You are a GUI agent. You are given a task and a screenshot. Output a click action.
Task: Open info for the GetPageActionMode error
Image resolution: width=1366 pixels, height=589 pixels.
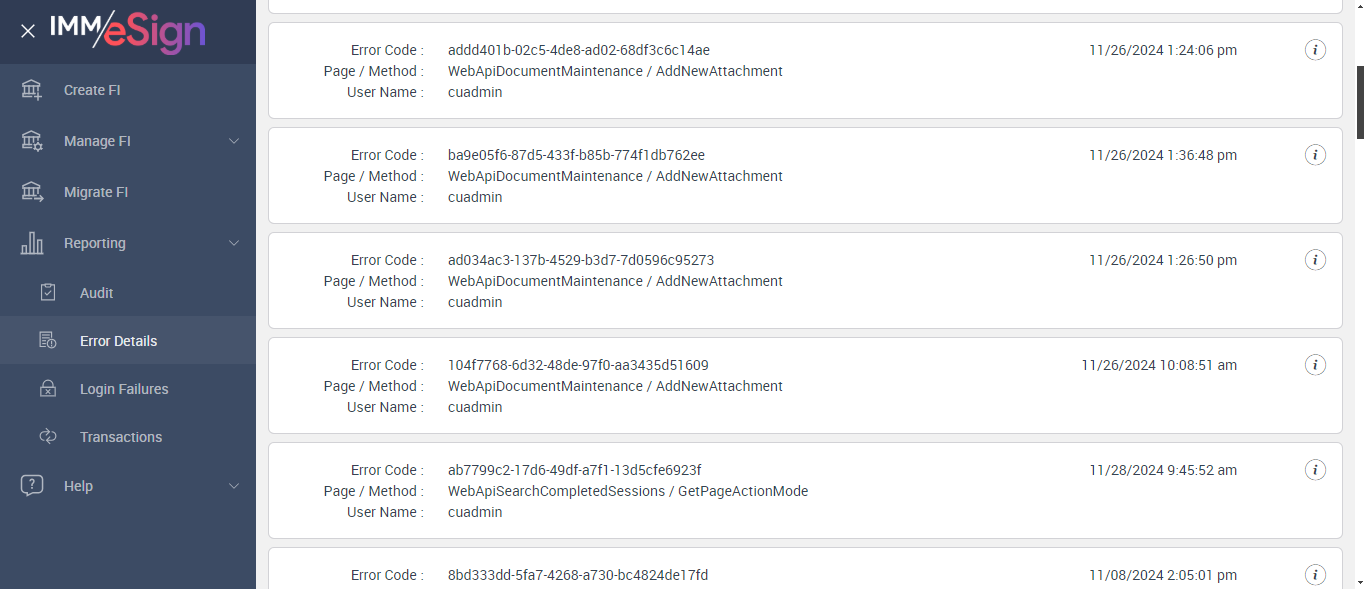[x=1315, y=470]
